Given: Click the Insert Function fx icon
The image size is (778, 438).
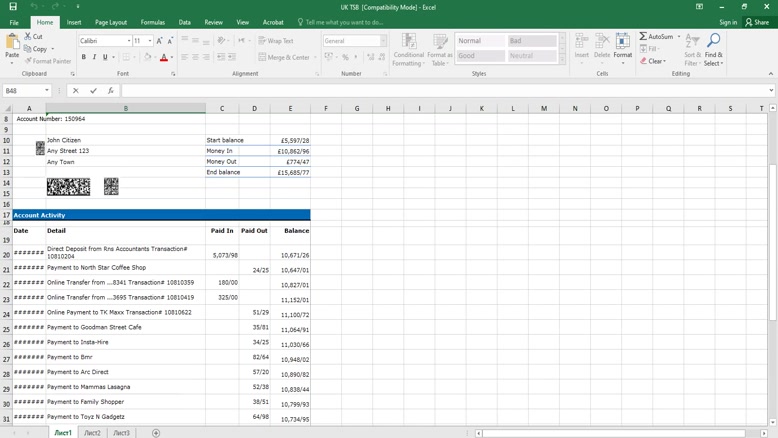Looking at the screenshot, I should point(110,91).
